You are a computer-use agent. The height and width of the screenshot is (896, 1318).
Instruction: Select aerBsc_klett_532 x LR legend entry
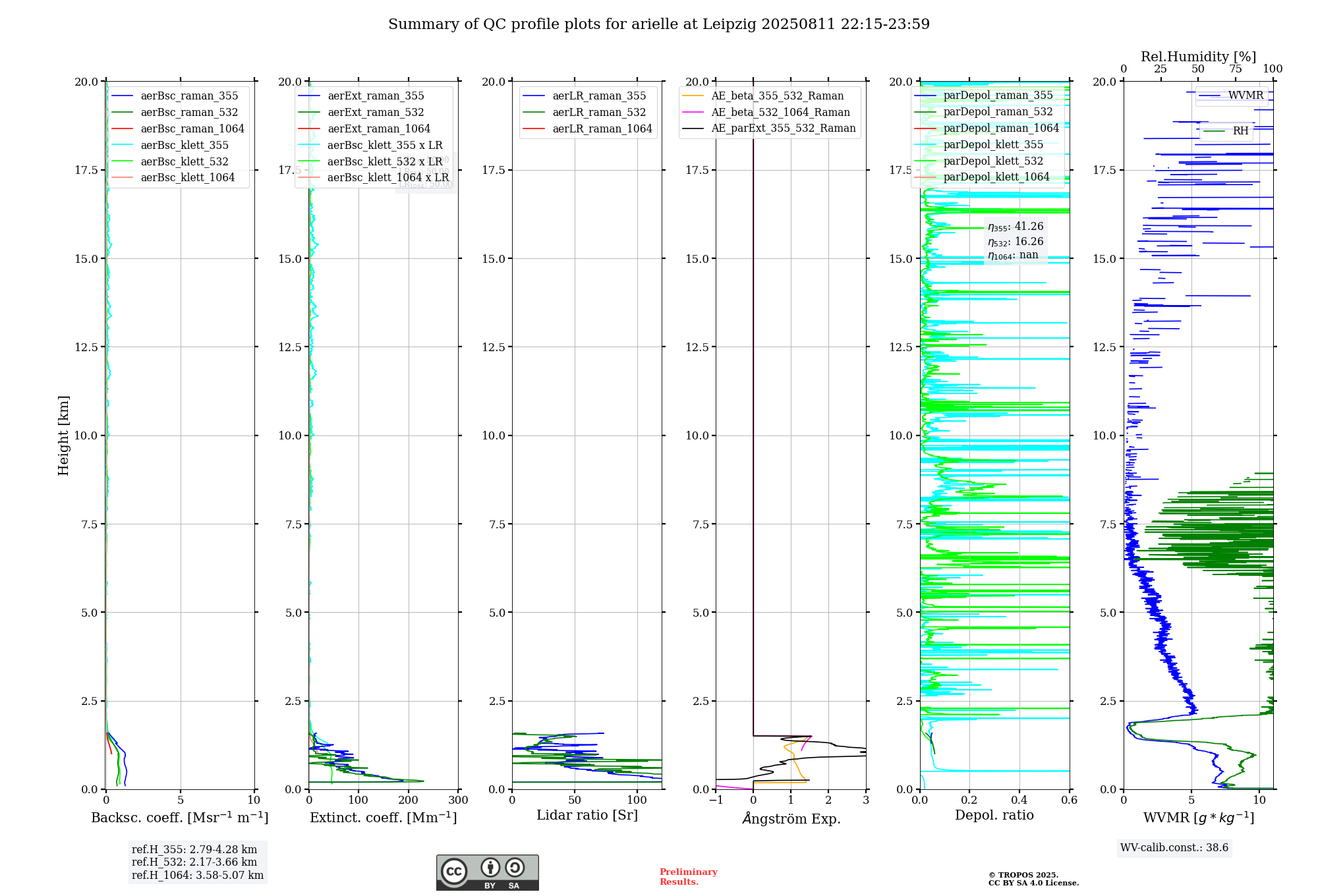tap(371, 162)
